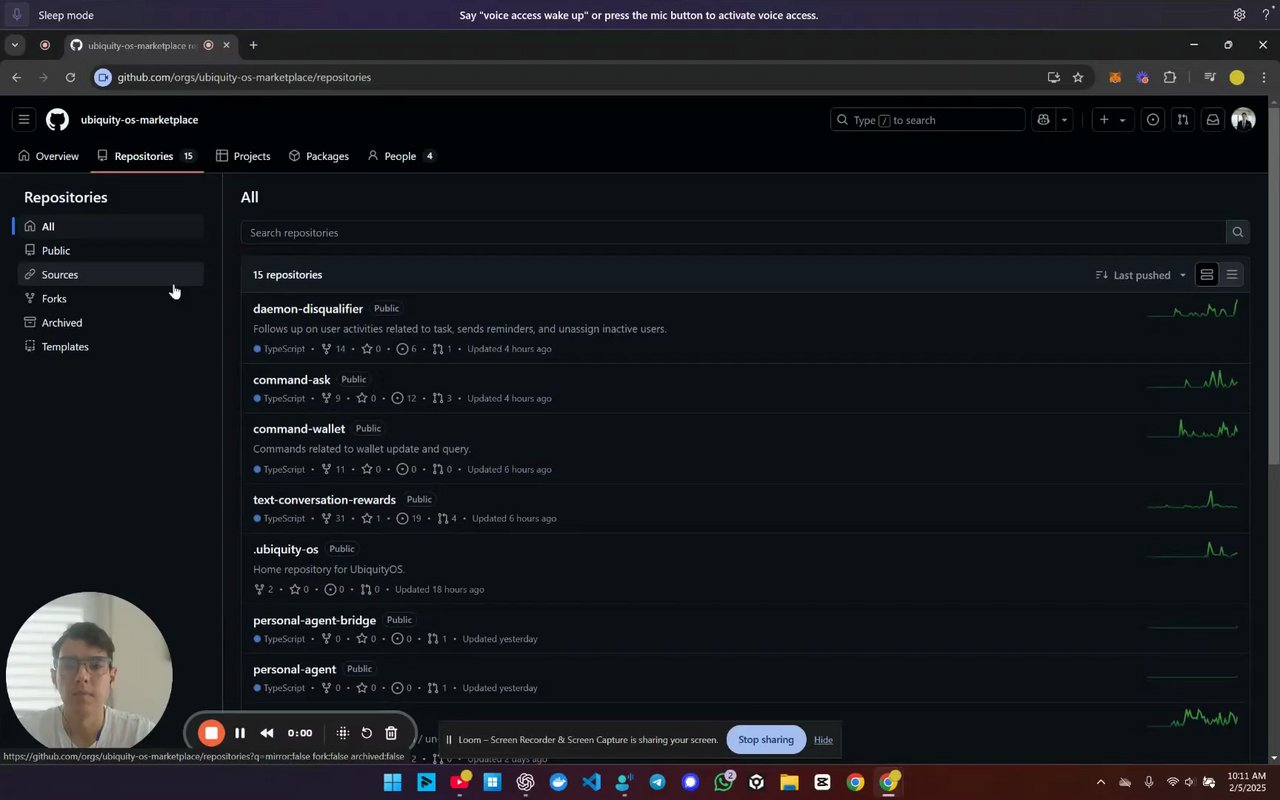This screenshot has width=1280, height=800.
Task: Open the Chrome three-dot menu
Action: 1263,77
